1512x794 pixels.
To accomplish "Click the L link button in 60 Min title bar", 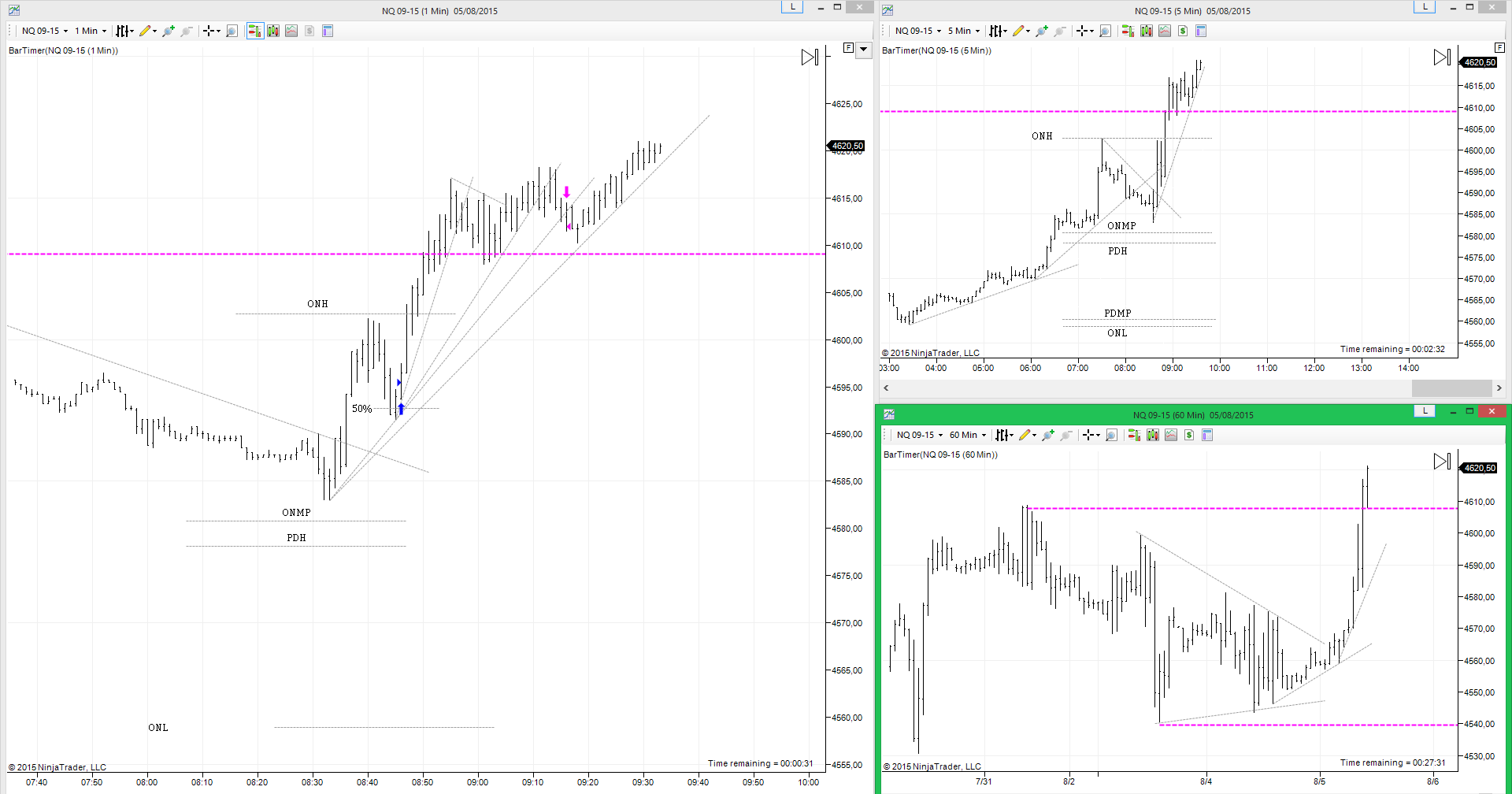I will click(x=1425, y=411).
